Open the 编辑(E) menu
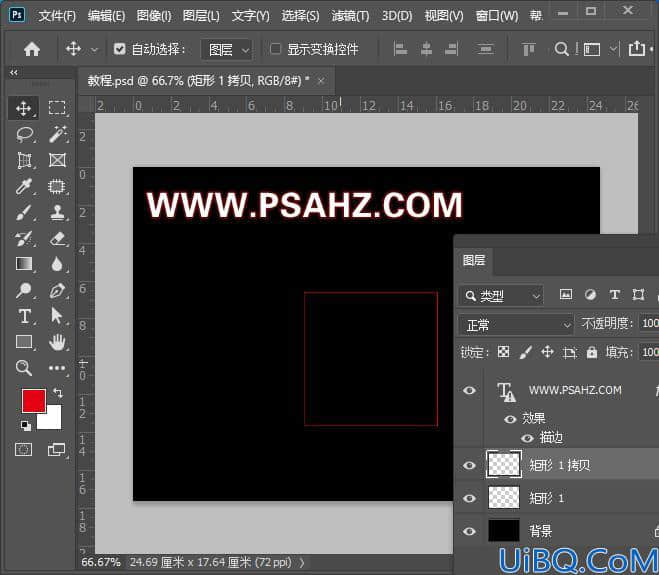This screenshot has height=575, width=659. (106, 16)
